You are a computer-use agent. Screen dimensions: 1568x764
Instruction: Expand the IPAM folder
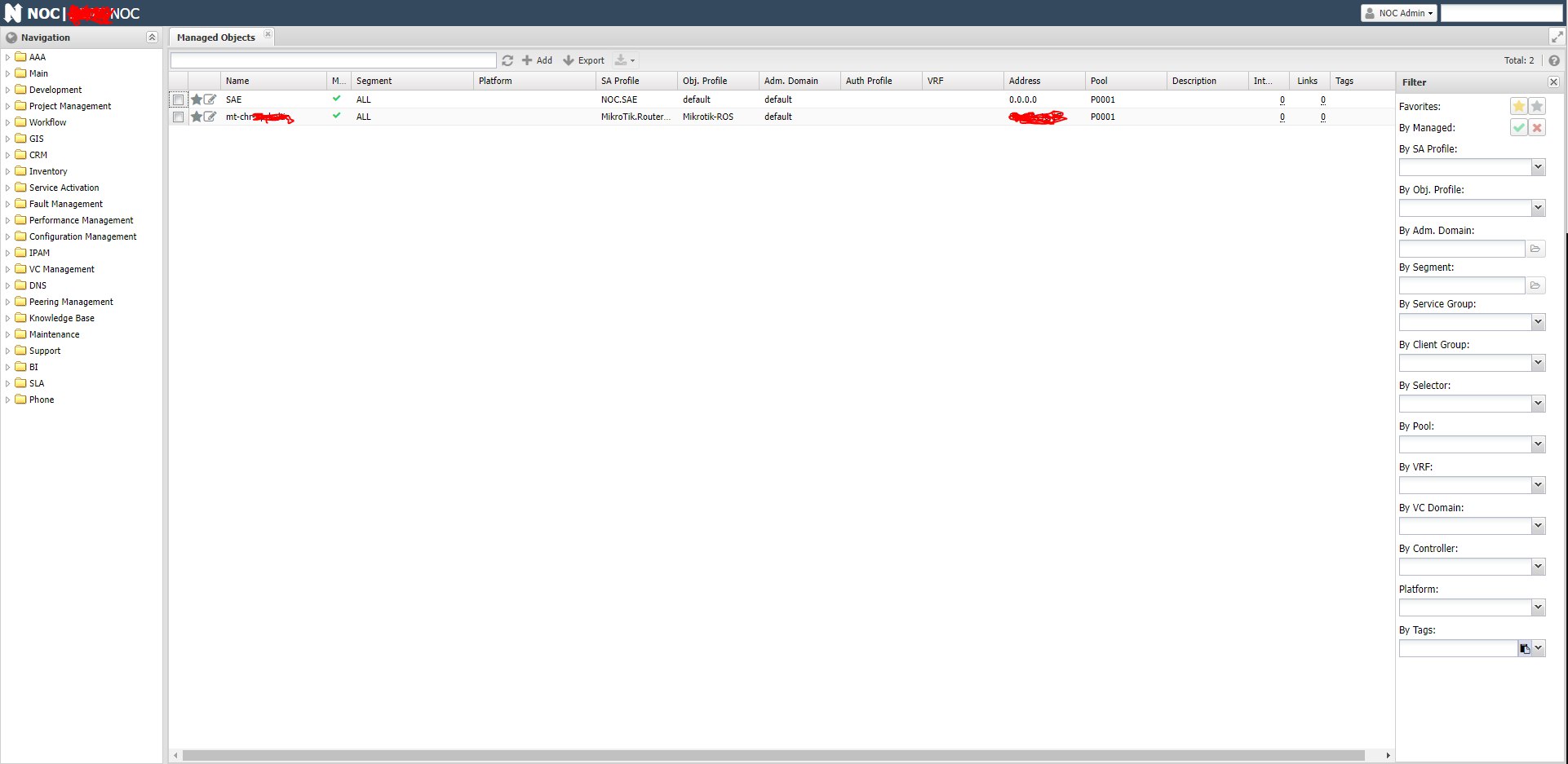[8, 253]
